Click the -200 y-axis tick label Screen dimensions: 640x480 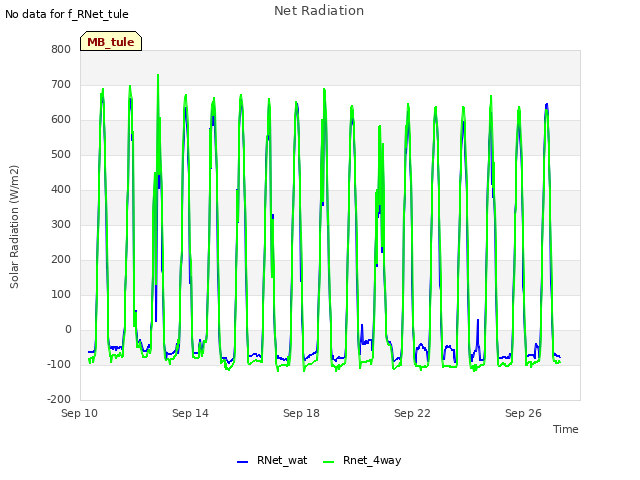59,400
